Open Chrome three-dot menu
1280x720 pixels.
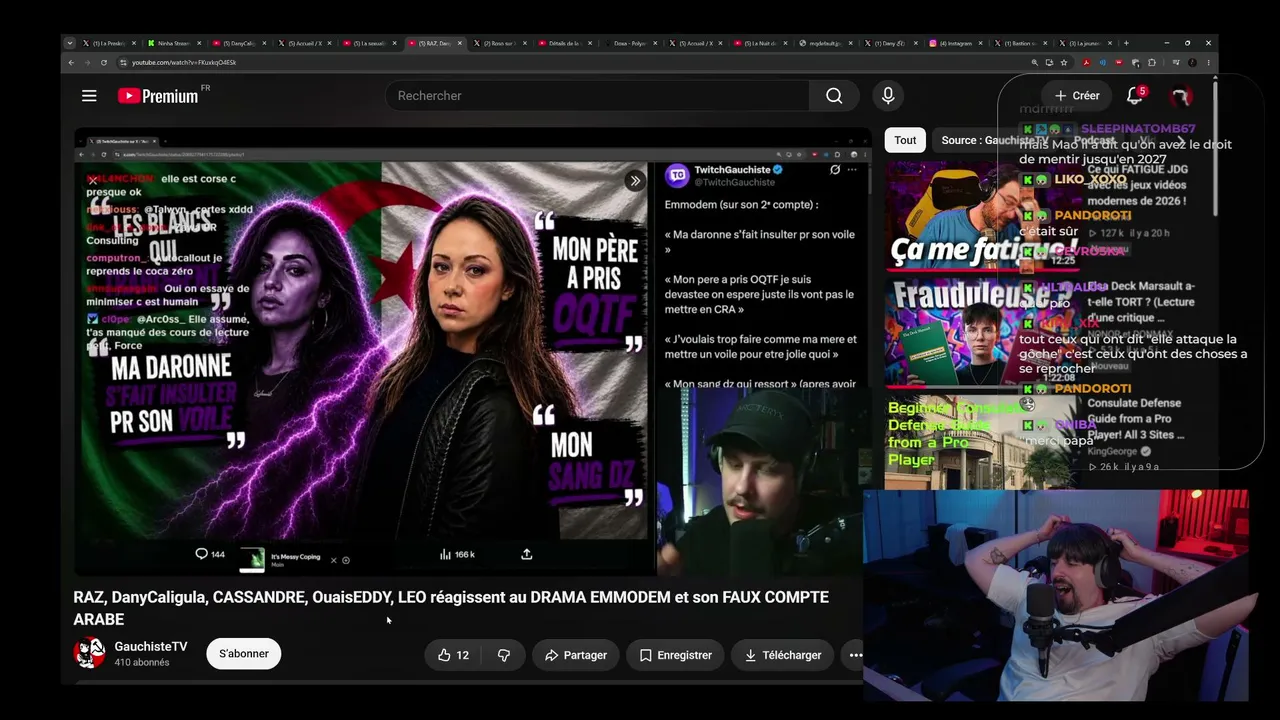[x=1208, y=62]
